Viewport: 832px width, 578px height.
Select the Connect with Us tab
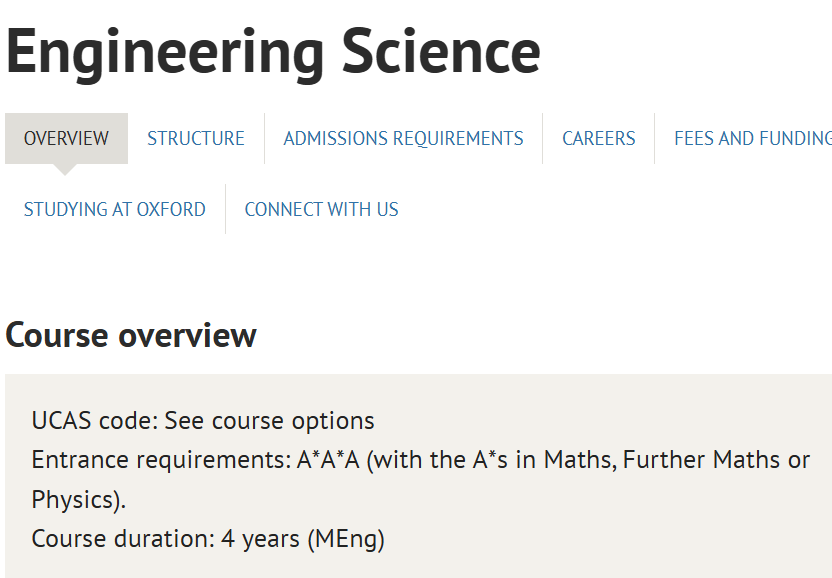321,209
